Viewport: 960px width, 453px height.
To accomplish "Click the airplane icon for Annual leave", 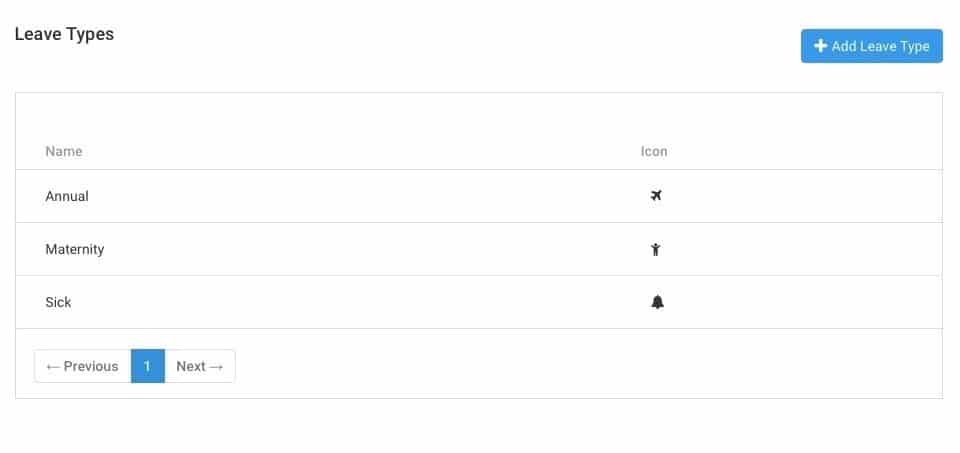I will [656, 196].
